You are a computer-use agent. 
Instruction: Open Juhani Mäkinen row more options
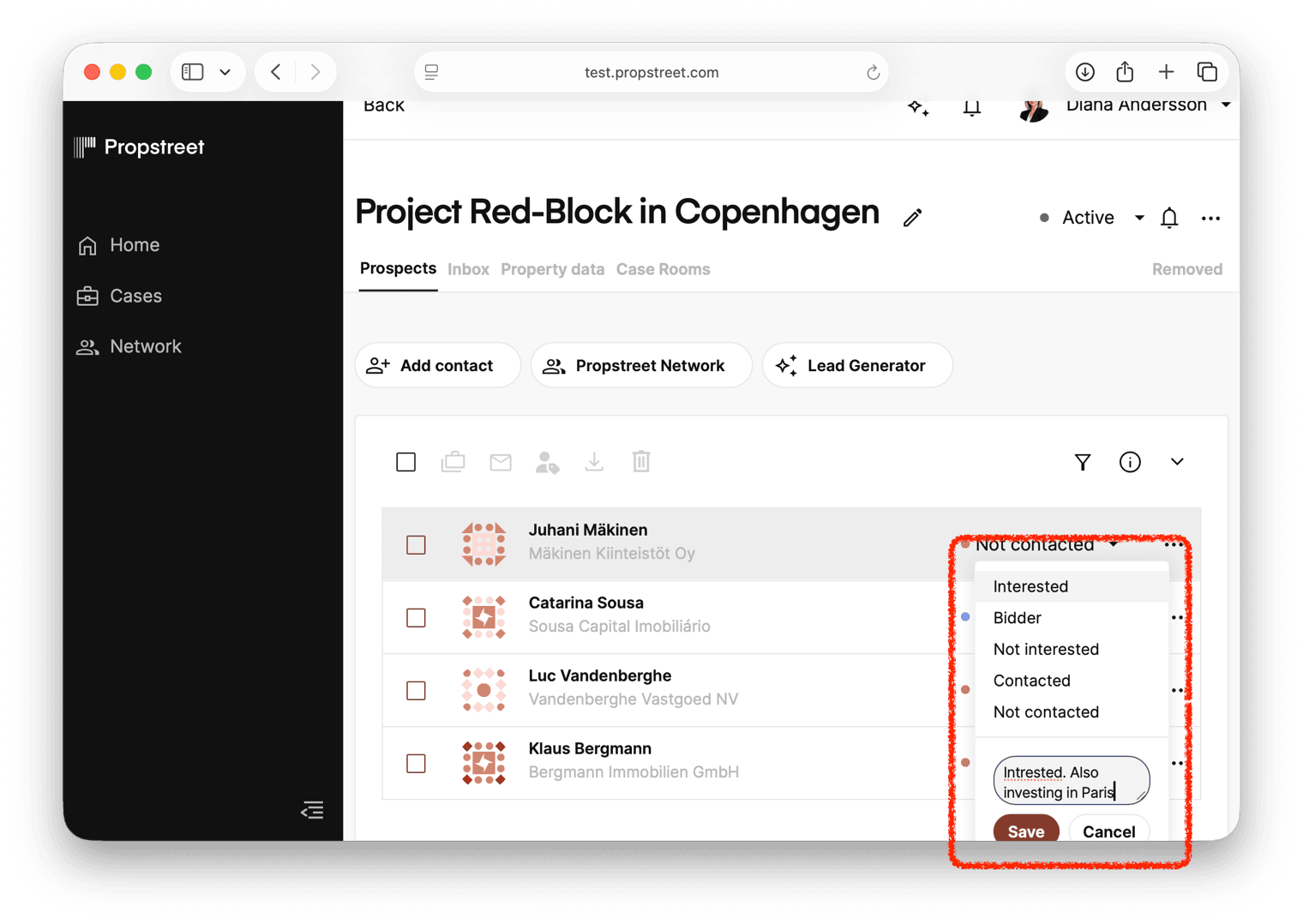(x=1174, y=545)
